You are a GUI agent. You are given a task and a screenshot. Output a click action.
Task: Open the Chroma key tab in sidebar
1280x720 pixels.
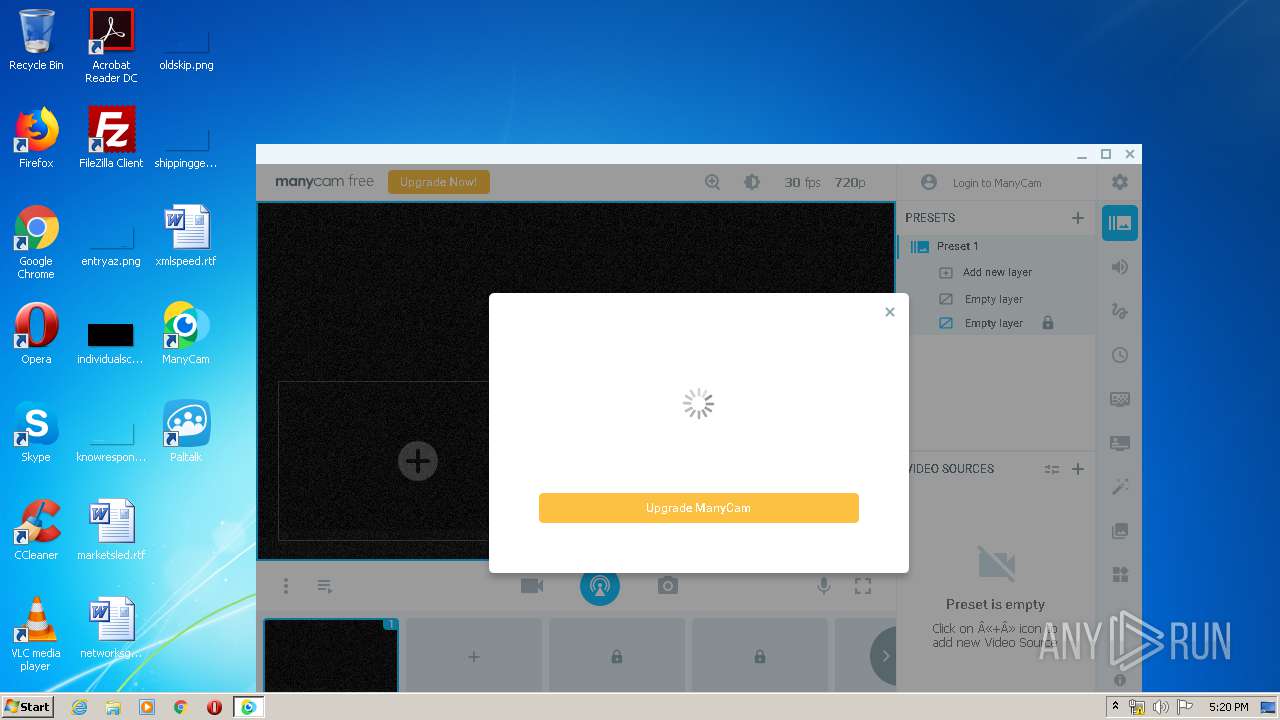pos(1120,399)
